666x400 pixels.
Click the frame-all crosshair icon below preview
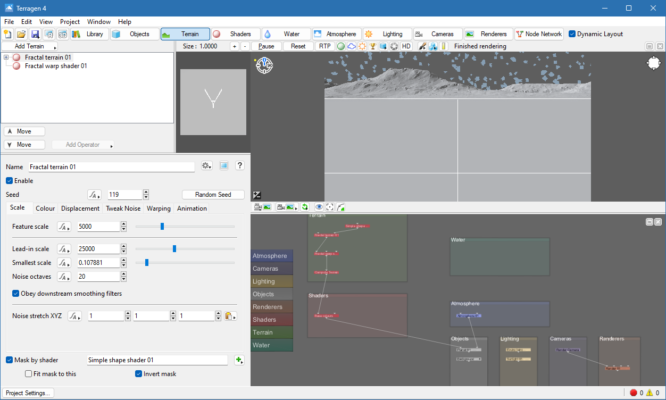tap(330, 207)
